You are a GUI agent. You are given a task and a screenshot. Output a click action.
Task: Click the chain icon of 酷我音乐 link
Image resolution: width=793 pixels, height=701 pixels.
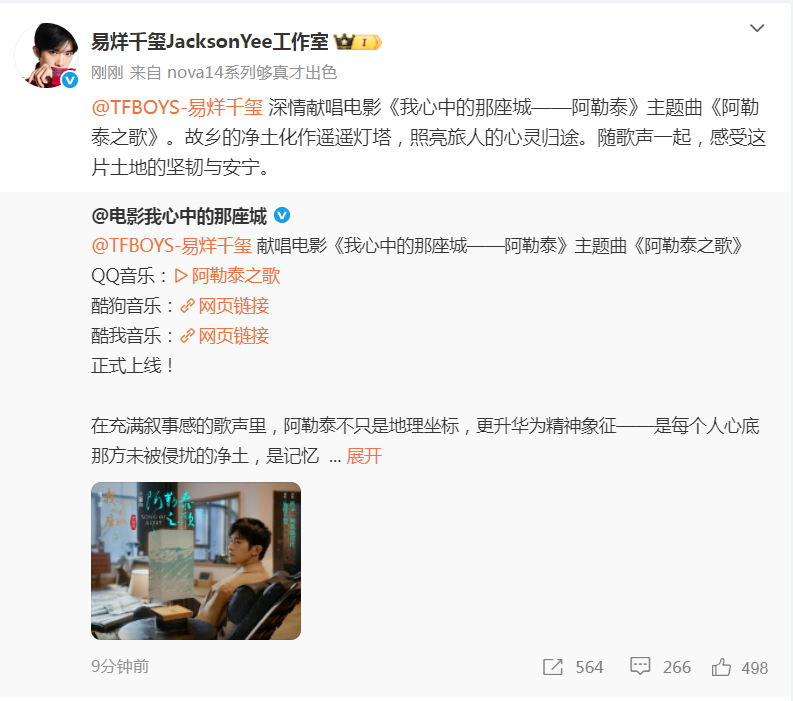(188, 335)
